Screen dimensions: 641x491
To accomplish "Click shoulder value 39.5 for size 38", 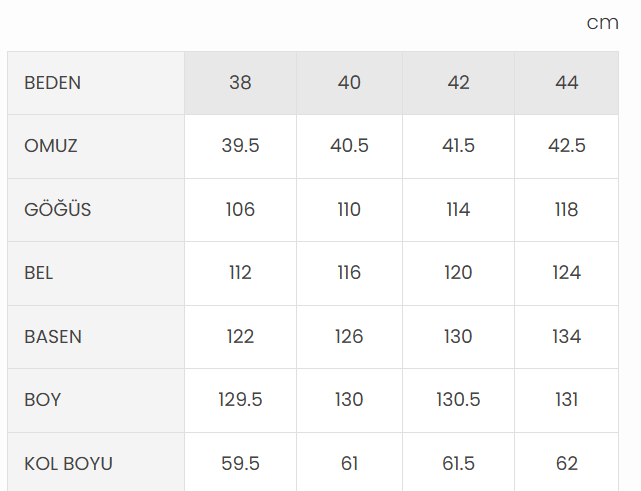I will click(x=240, y=146).
